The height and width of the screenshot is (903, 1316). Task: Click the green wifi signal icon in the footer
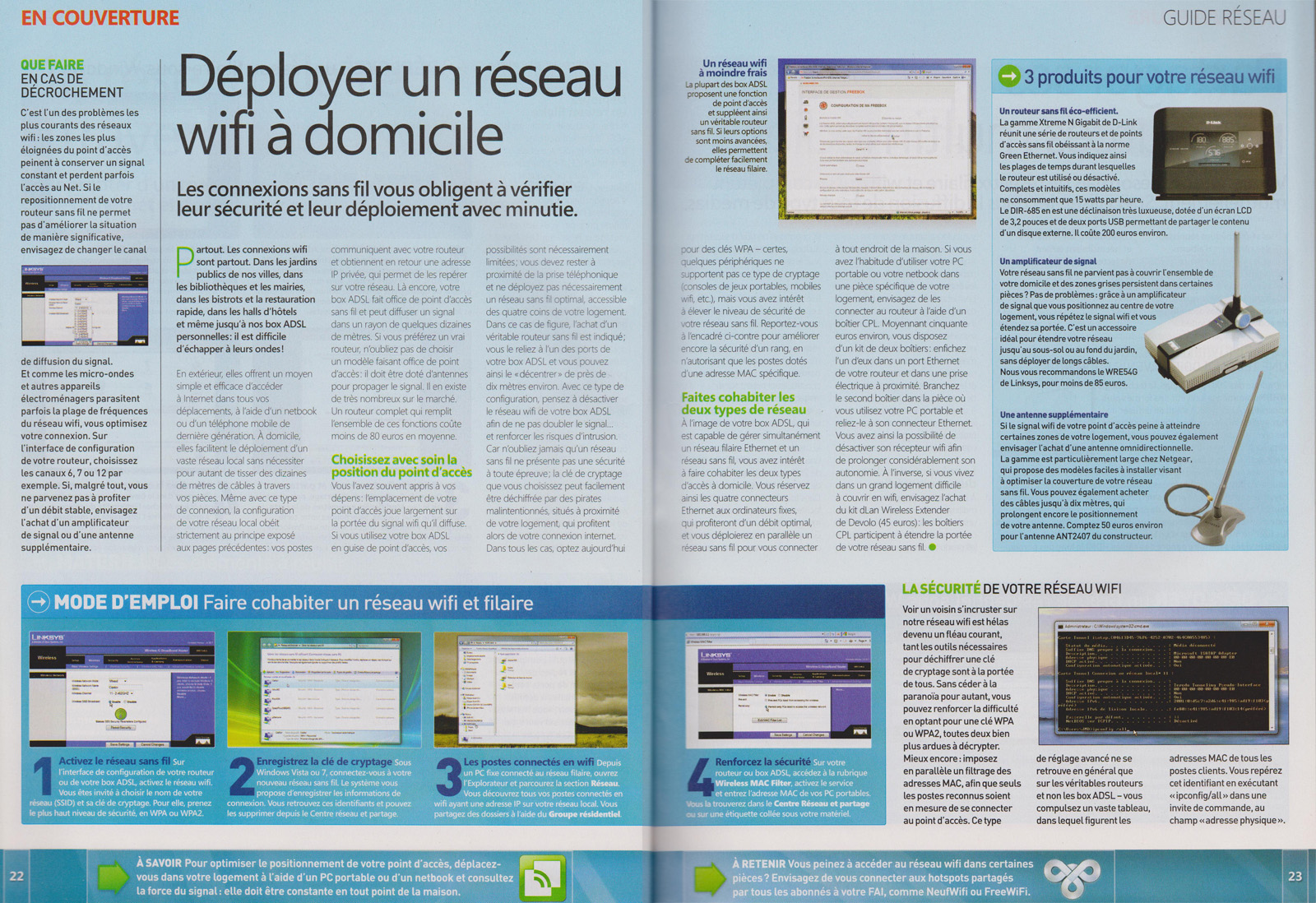pyautogui.click(x=542, y=877)
